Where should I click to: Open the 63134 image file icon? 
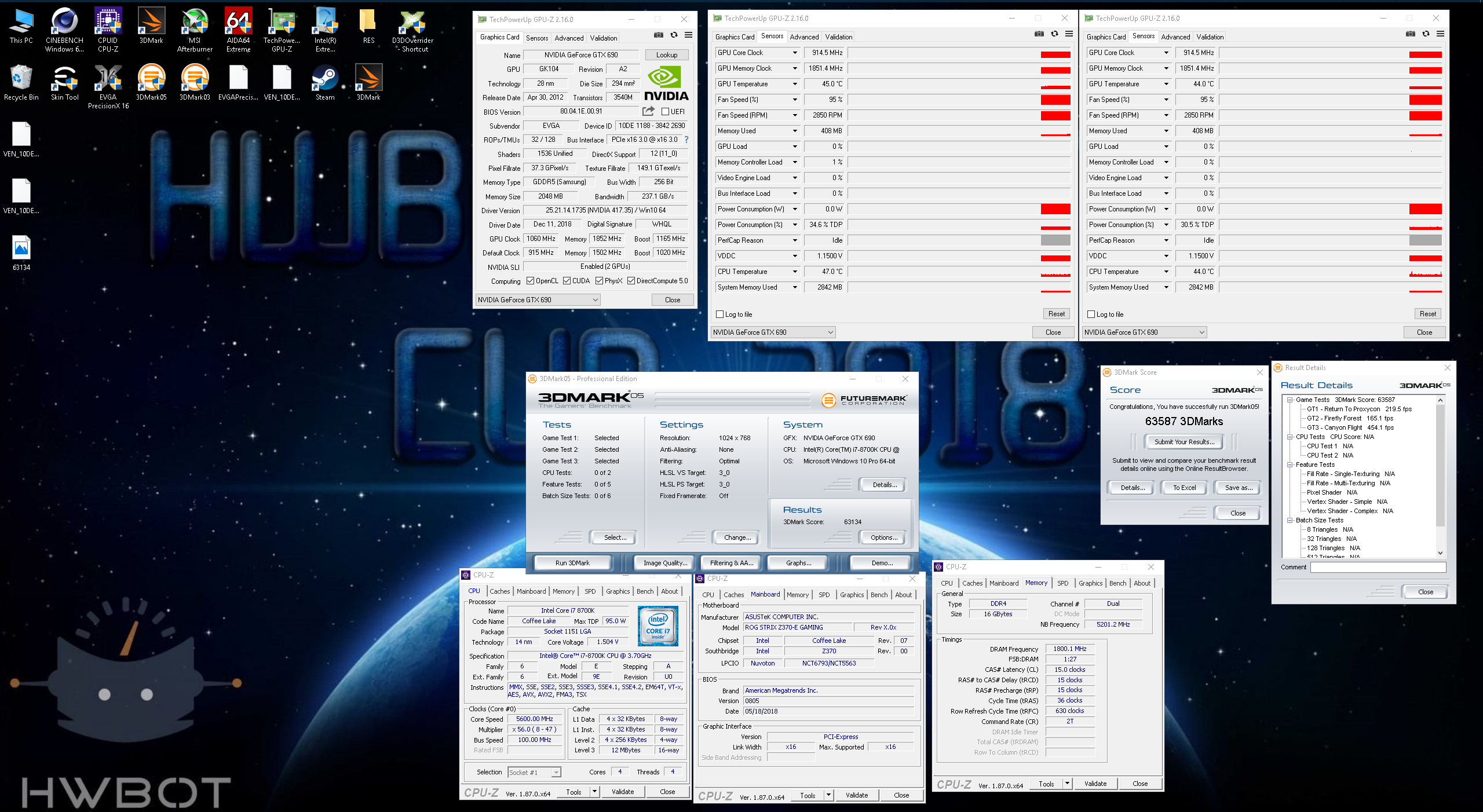tap(21, 253)
